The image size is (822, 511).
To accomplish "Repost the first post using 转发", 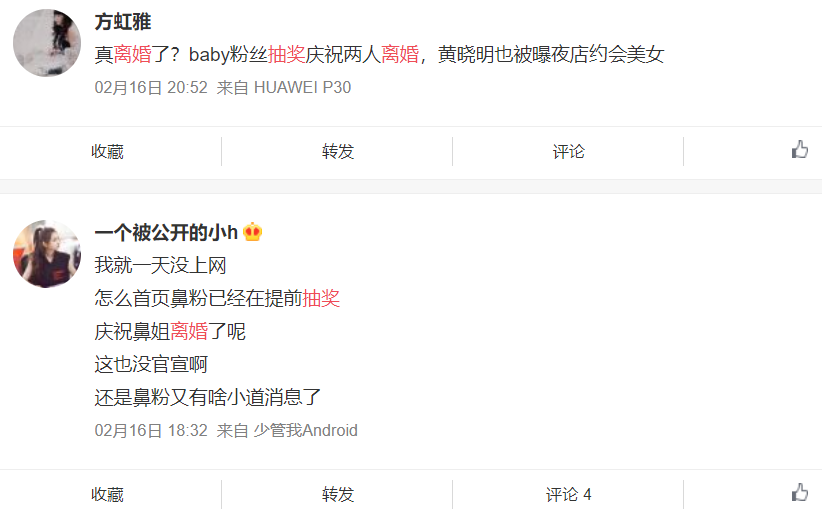I will click(338, 151).
